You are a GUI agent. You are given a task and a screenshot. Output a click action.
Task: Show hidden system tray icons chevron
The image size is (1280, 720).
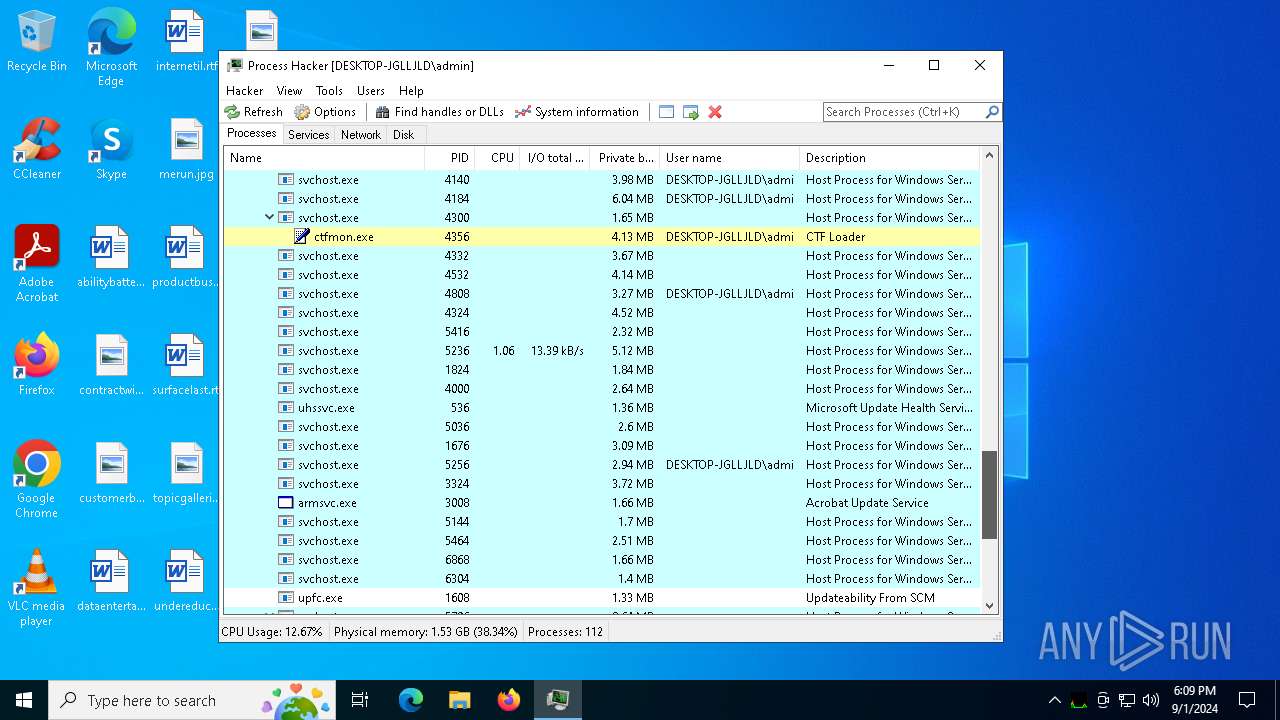[1054, 700]
